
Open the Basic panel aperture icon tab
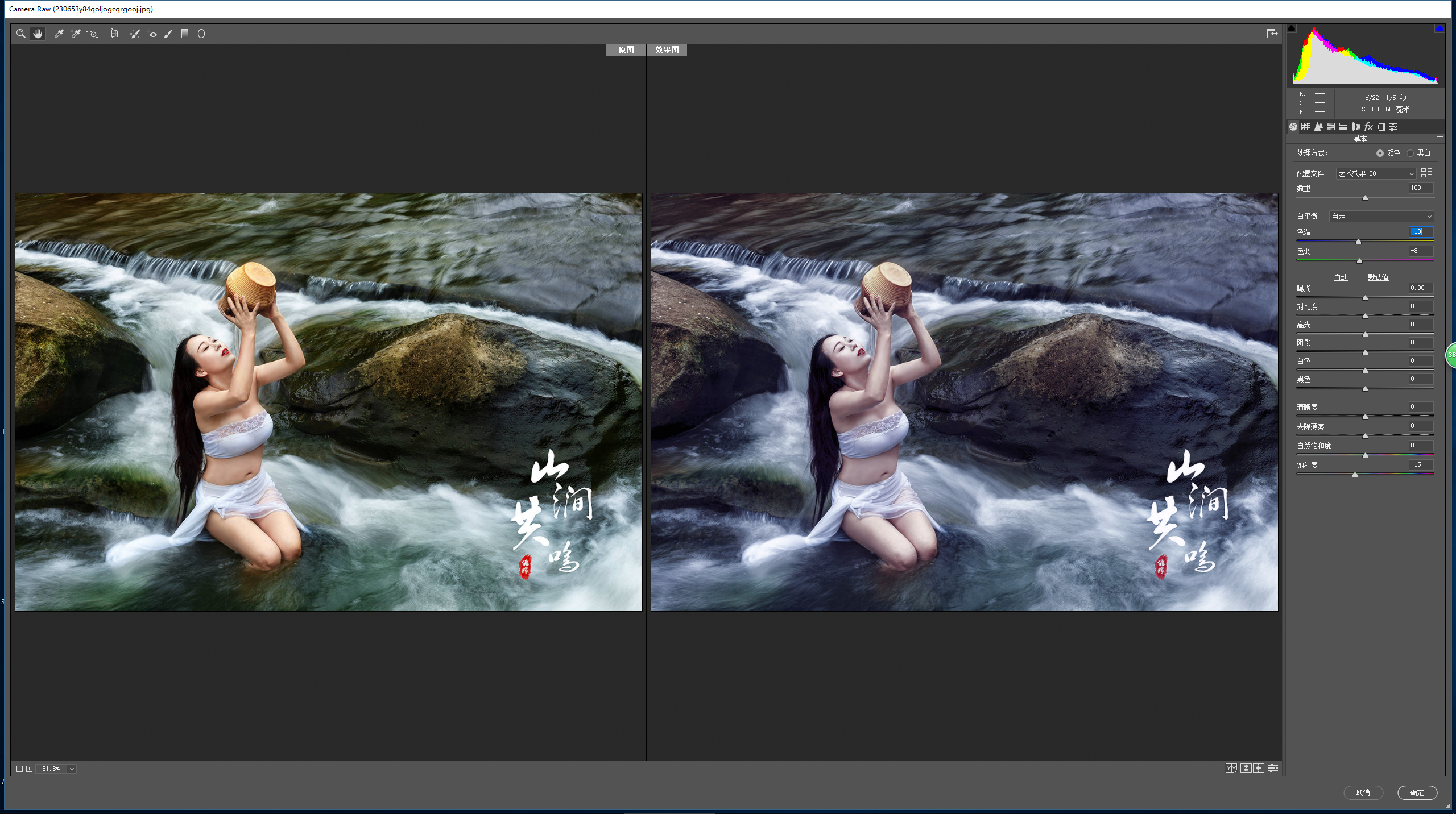[x=1293, y=127]
